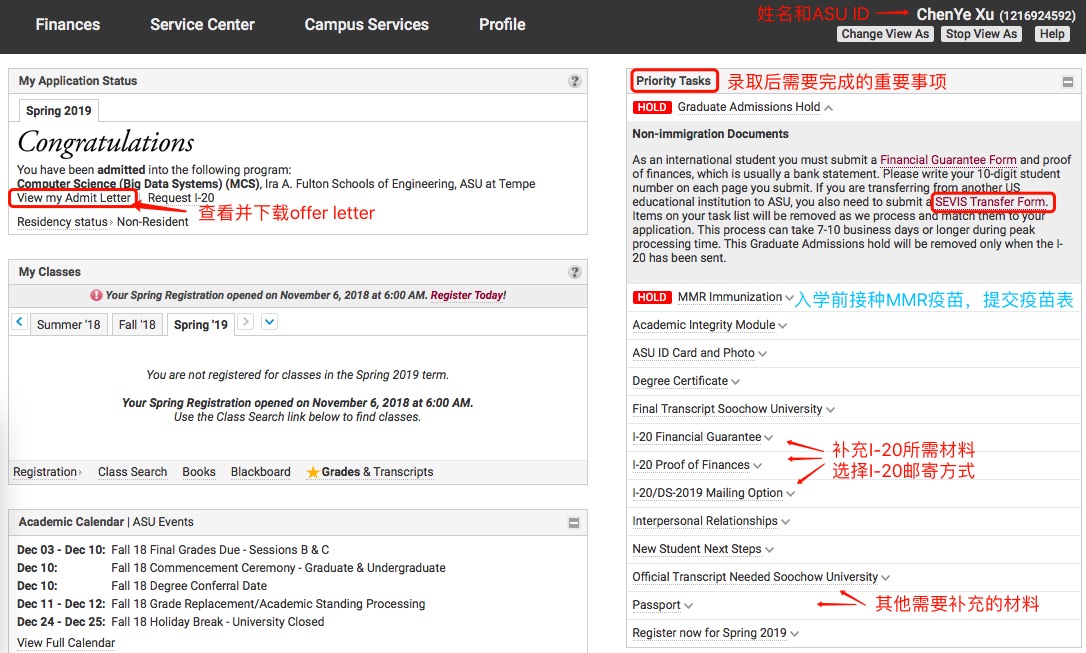Click red alert icon in registration notice

[x=96, y=296]
